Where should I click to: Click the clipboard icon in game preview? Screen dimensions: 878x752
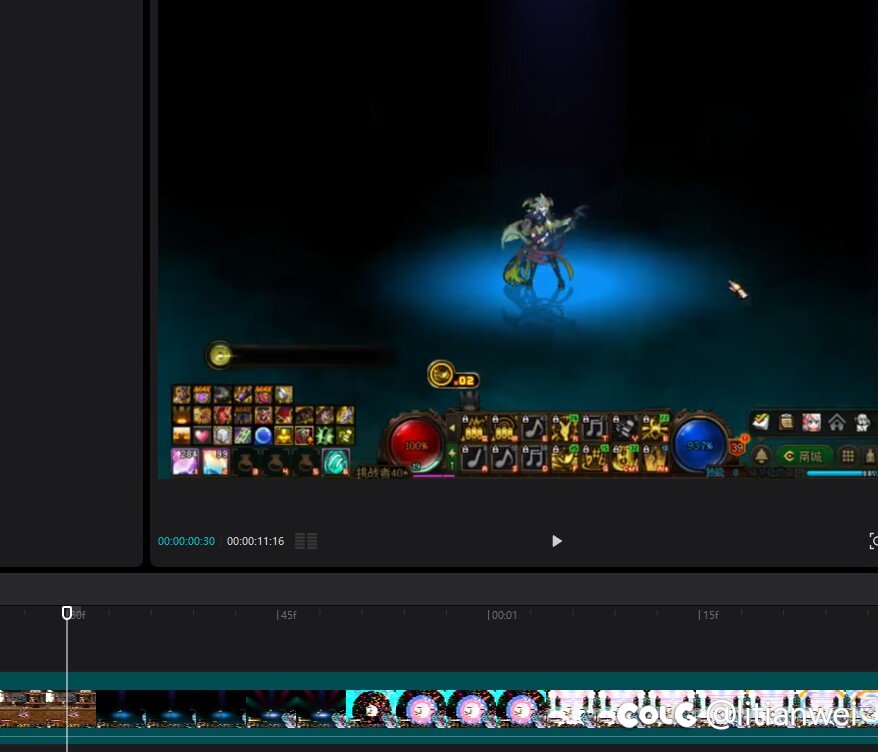pos(786,422)
